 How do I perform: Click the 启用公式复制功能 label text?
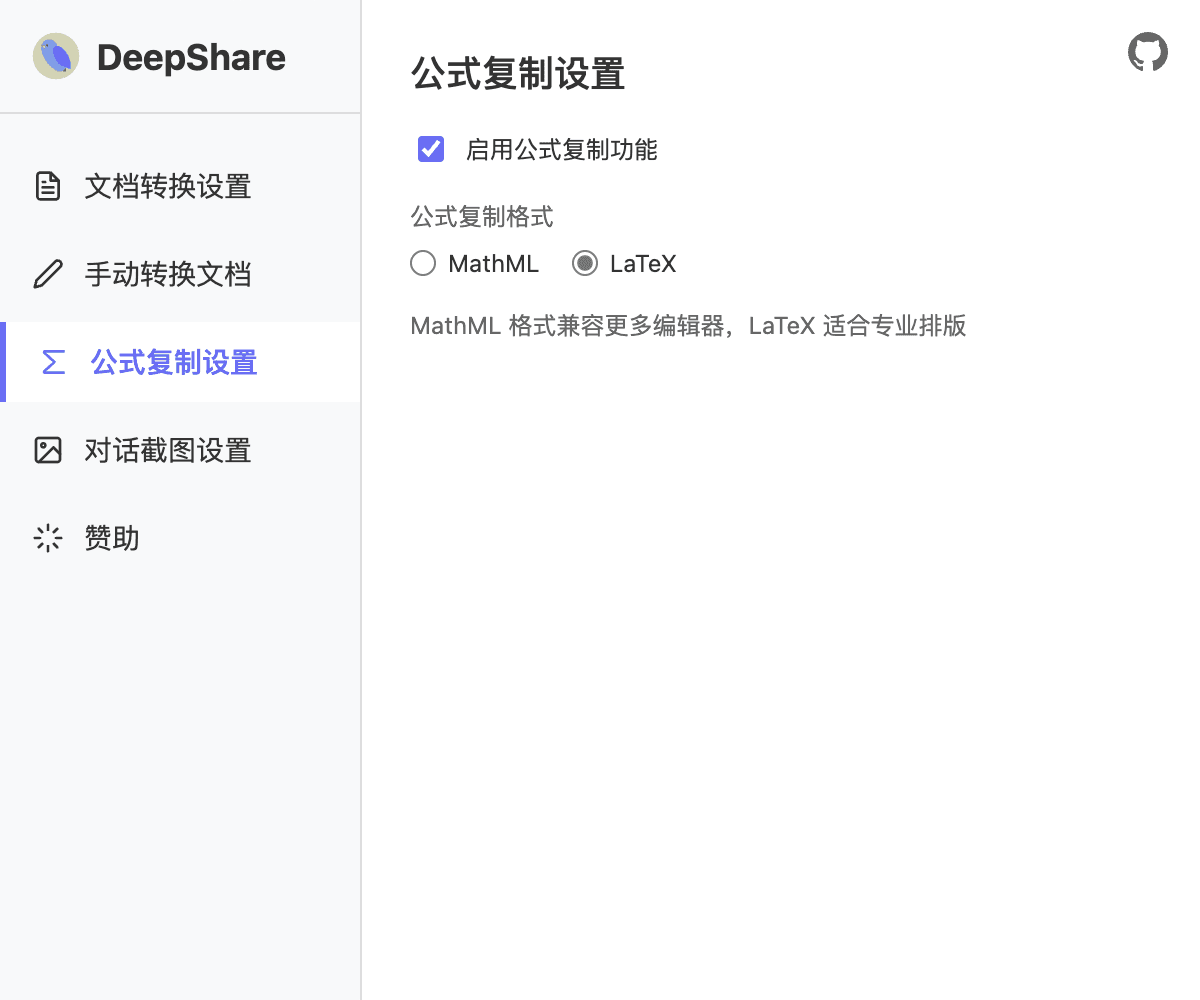(x=561, y=149)
